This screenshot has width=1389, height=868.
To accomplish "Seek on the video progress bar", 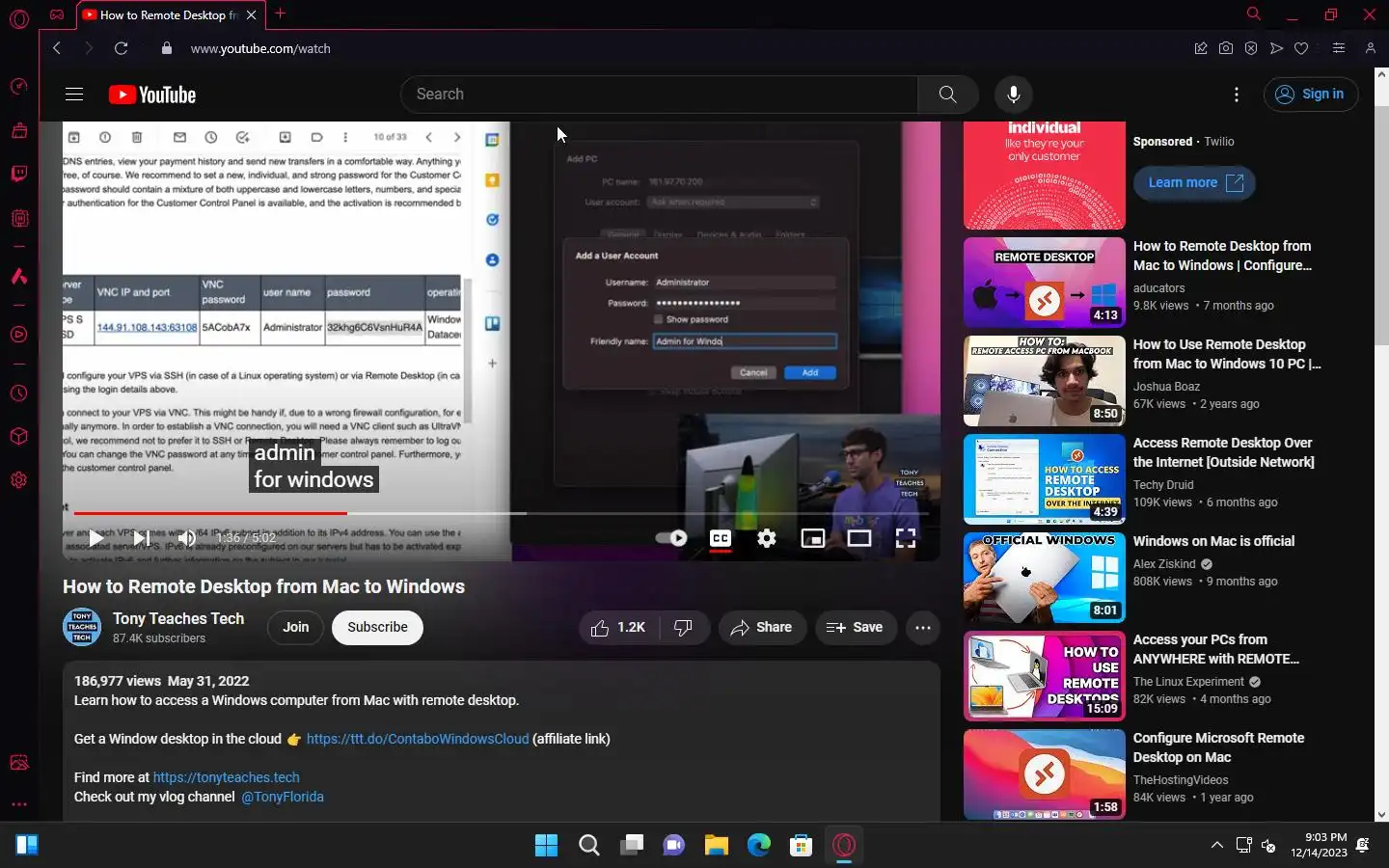I will pos(502,513).
